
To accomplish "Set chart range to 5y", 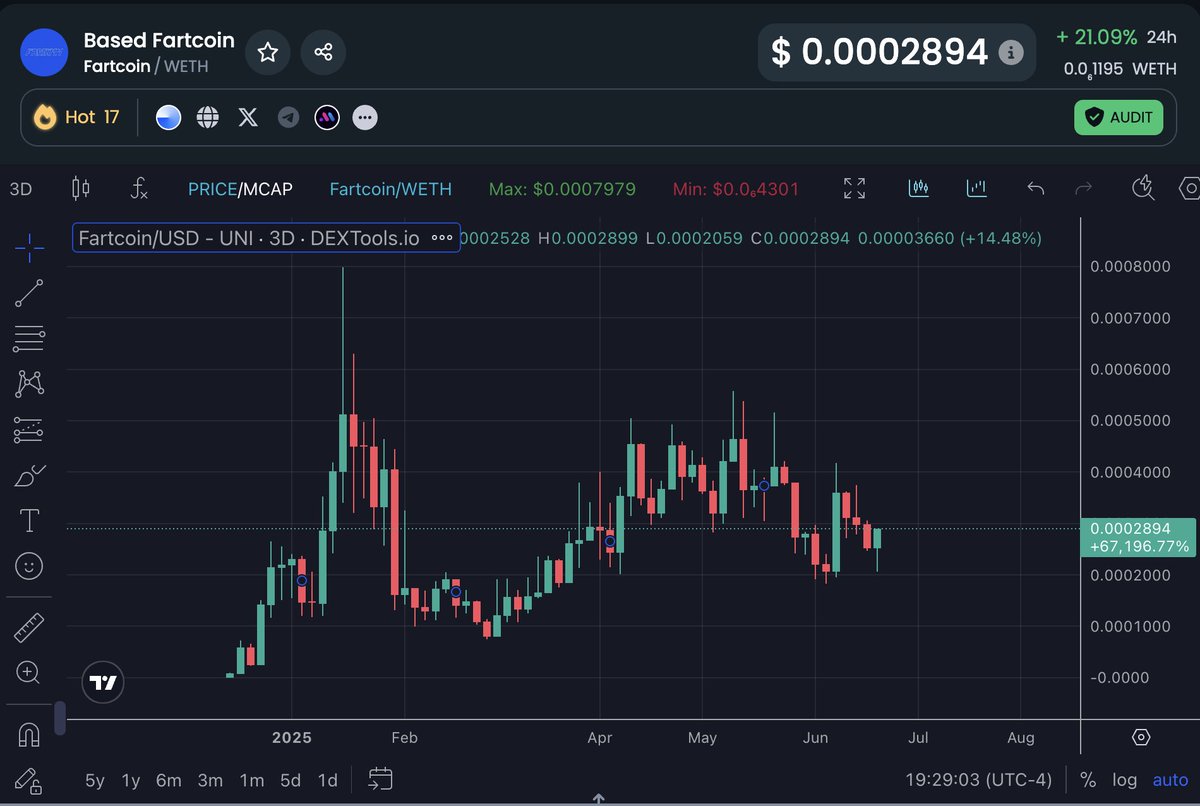I will 94,780.
